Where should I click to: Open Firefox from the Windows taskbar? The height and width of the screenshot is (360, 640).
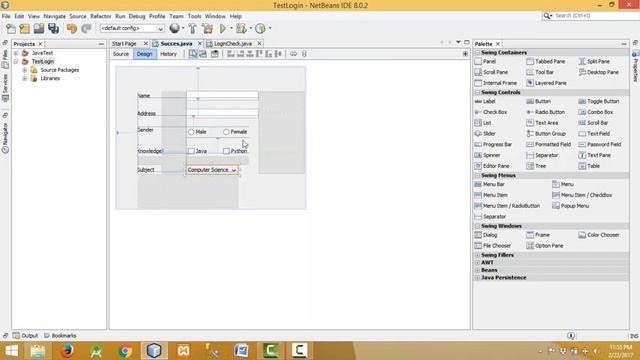pyautogui.click(x=67, y=351)
